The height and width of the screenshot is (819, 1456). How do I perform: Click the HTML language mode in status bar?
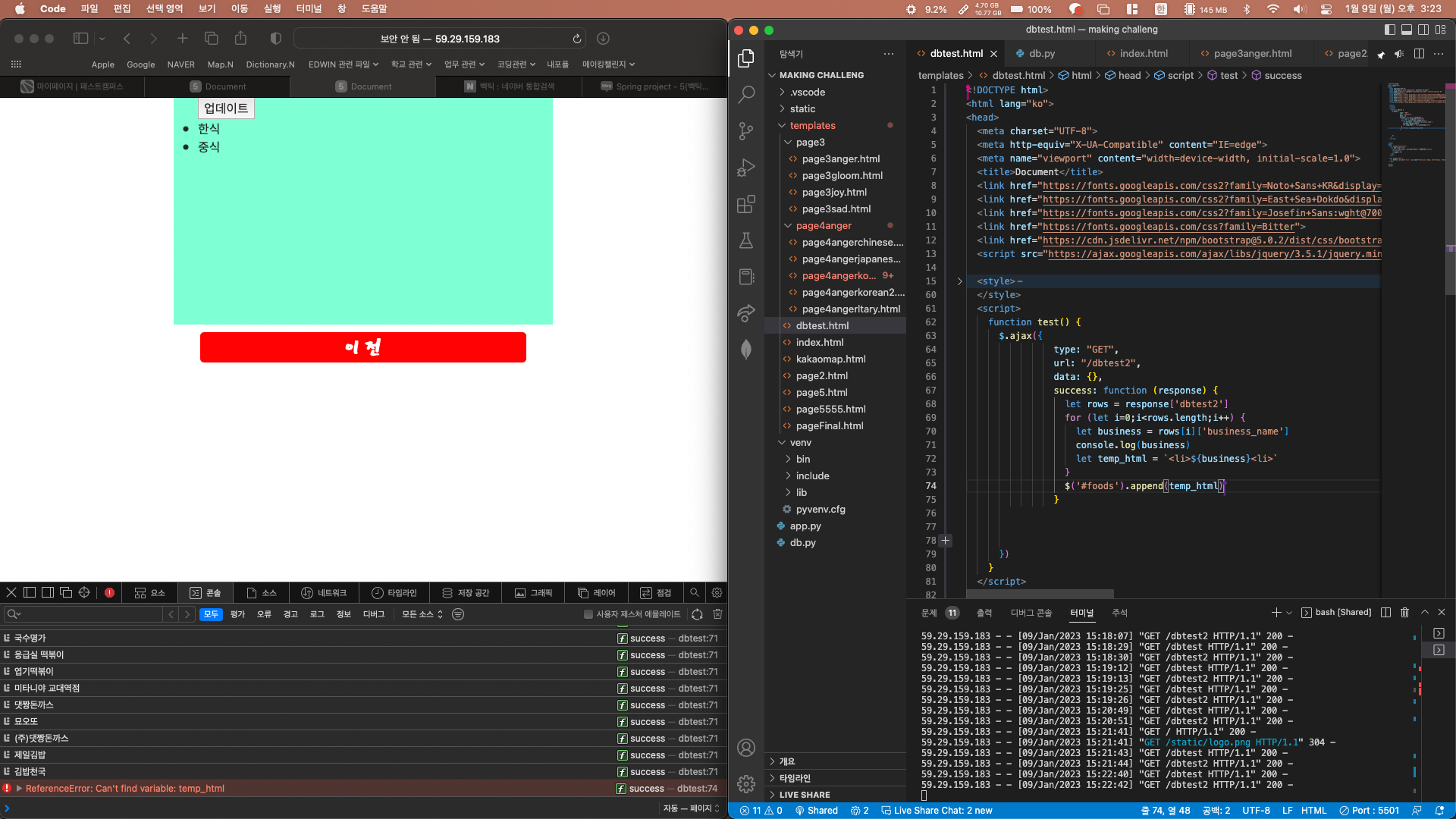click(1313, 811)
